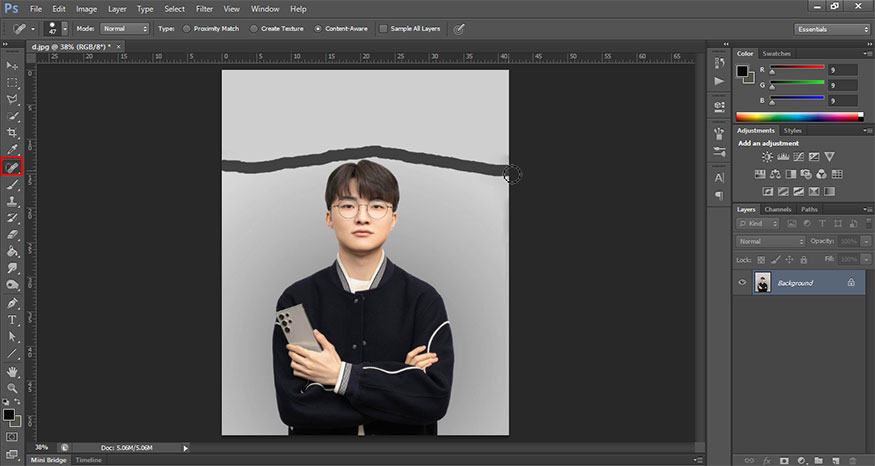This screenshot has height=466, width=875.
Task: Select the Eraser tool
Action: (x=12, y=235)
